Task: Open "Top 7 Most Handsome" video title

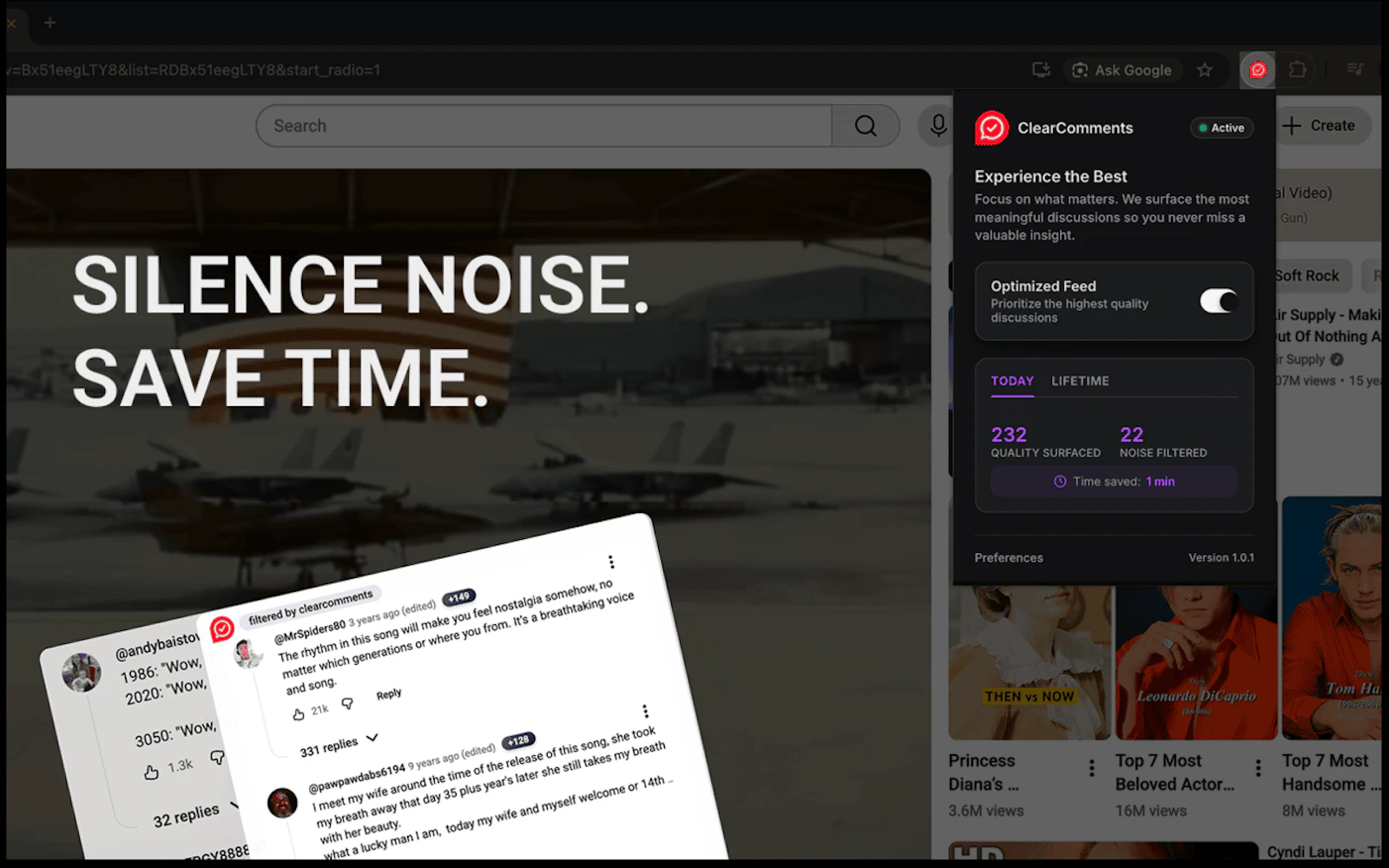Action: coord(1331,773)
